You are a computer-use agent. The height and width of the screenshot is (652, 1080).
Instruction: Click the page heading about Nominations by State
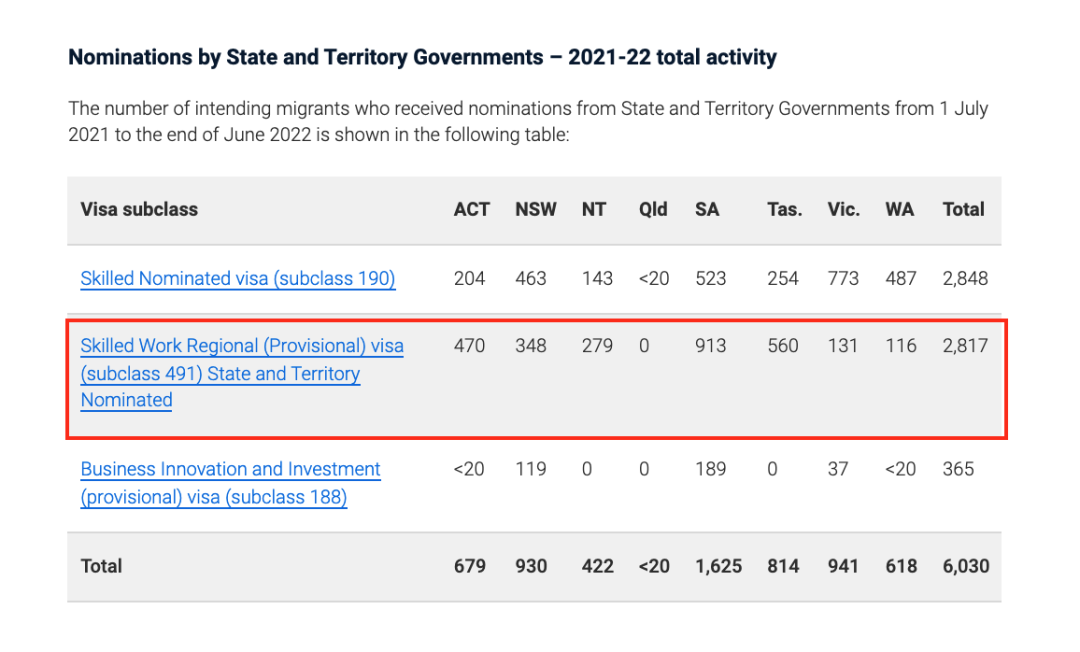click(x=422, y=57)
